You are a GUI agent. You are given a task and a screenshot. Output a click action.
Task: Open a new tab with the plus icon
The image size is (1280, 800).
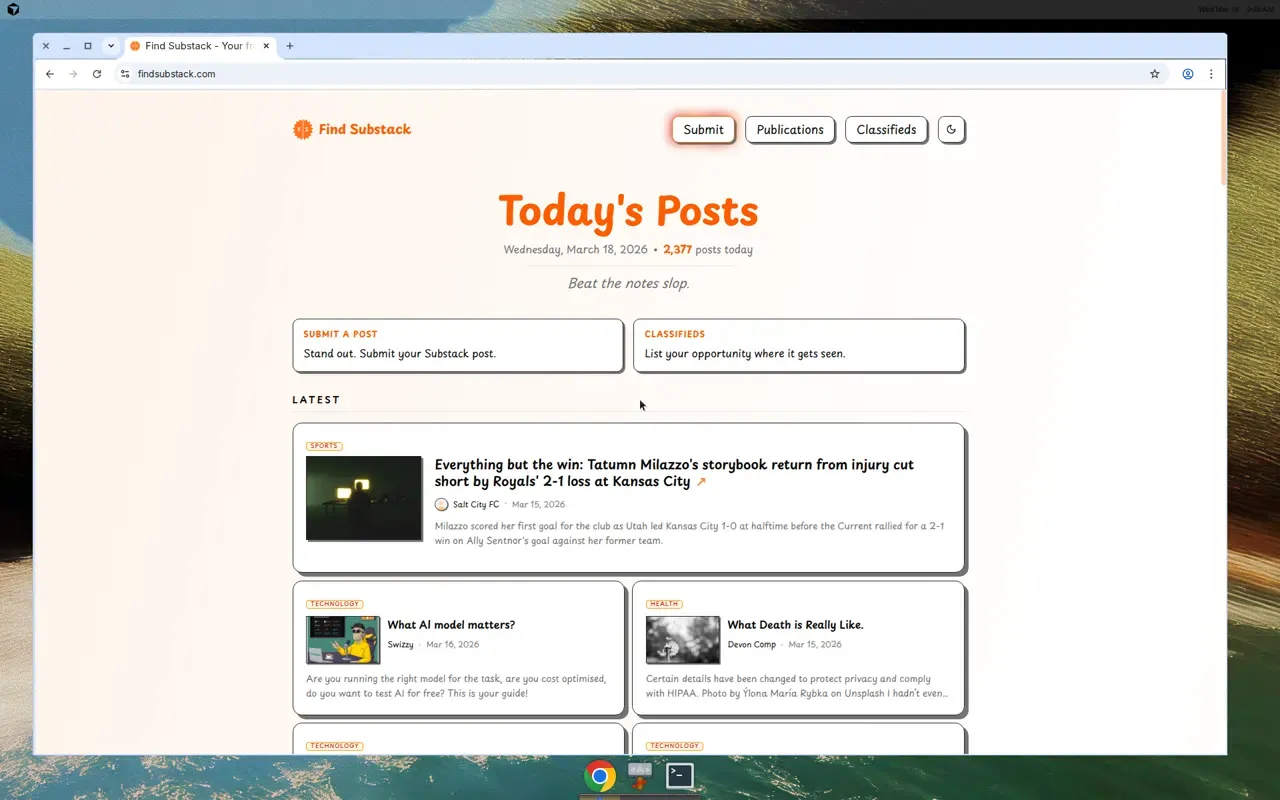[290, 46]
